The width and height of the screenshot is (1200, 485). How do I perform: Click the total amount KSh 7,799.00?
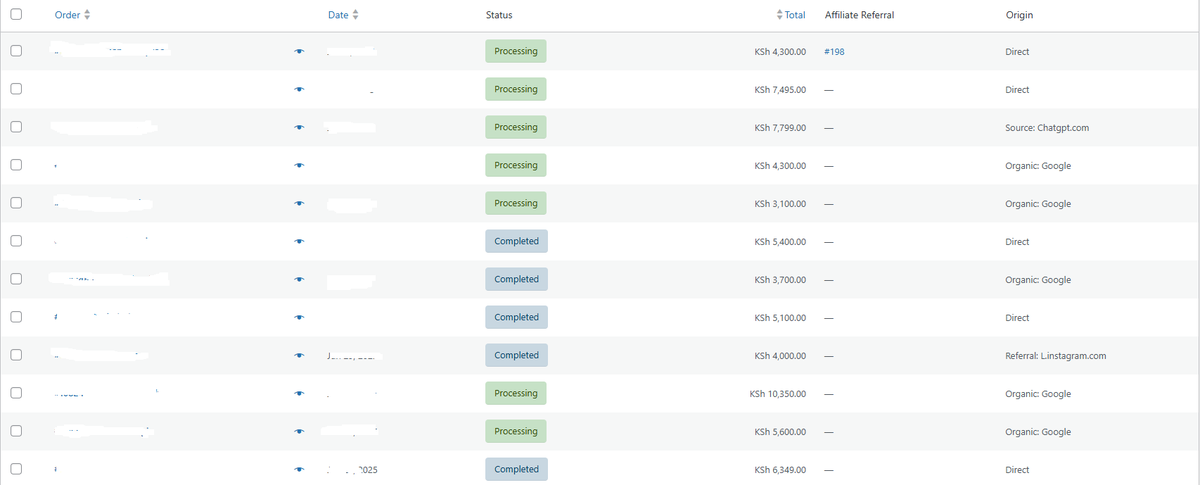tap(780, 128)
